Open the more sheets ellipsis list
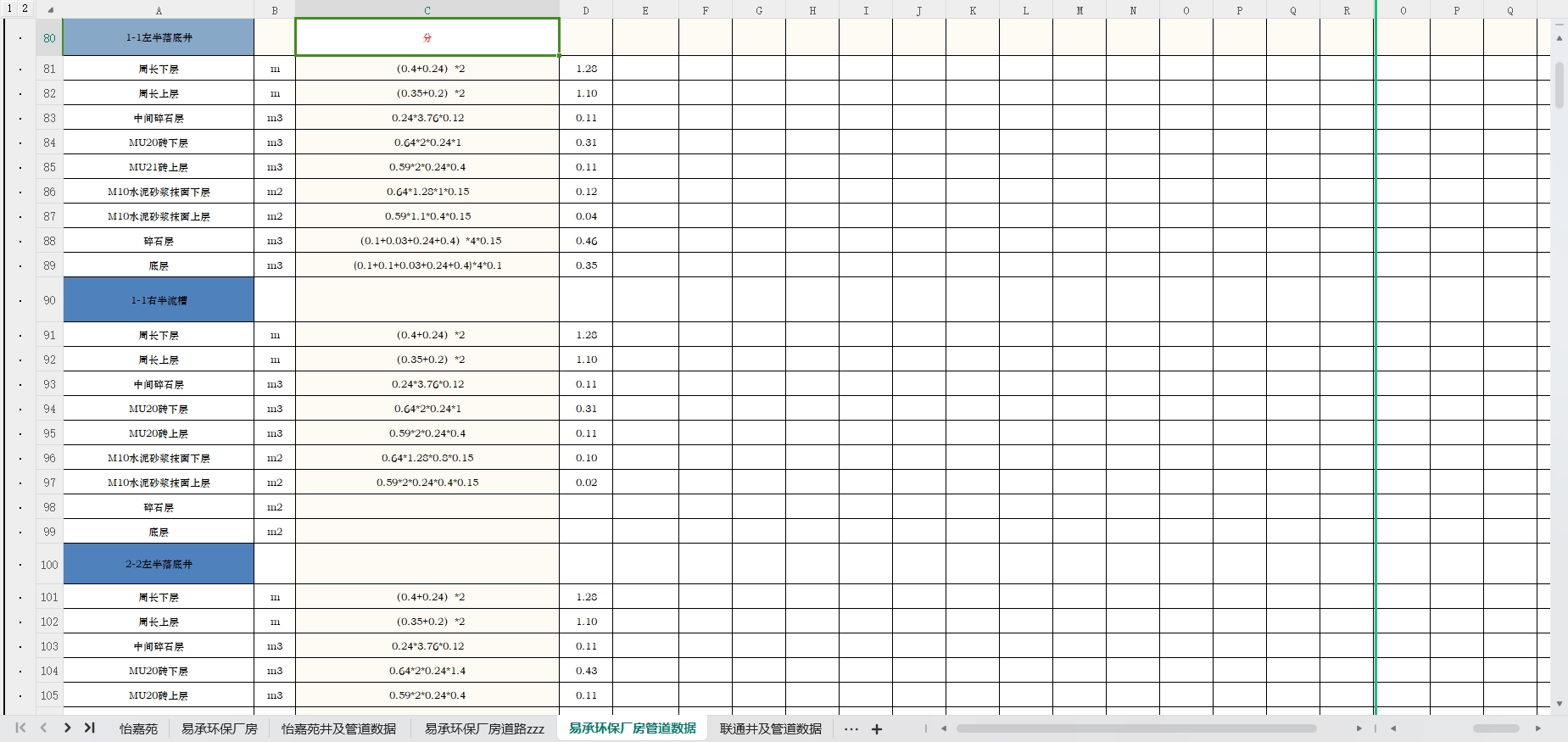 point(851,729)
